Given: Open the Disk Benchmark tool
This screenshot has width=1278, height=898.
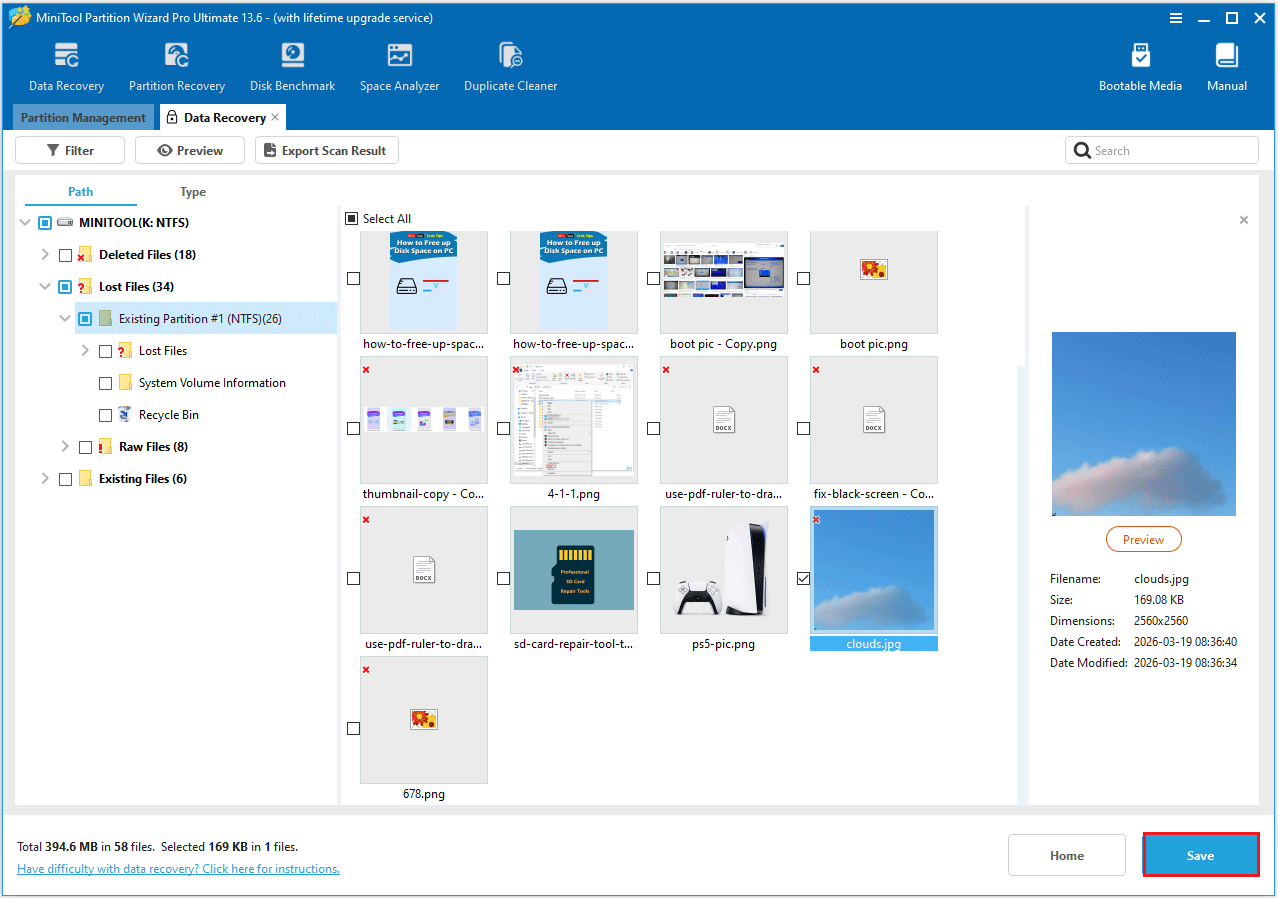Looking at the screenshot, I should (x=292, y=66).
